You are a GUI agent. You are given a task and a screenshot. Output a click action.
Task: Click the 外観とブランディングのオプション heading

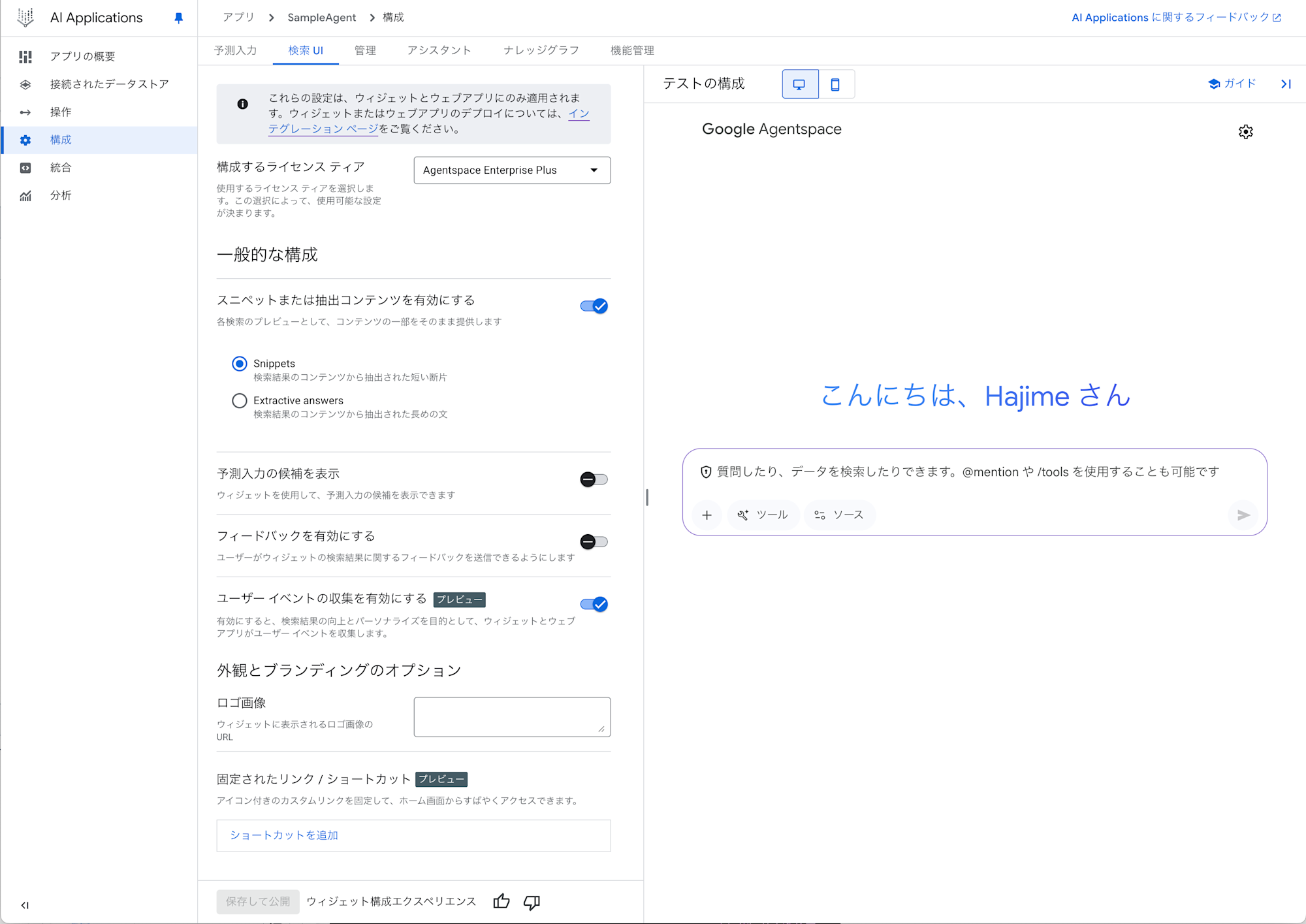tap(339, 671)
